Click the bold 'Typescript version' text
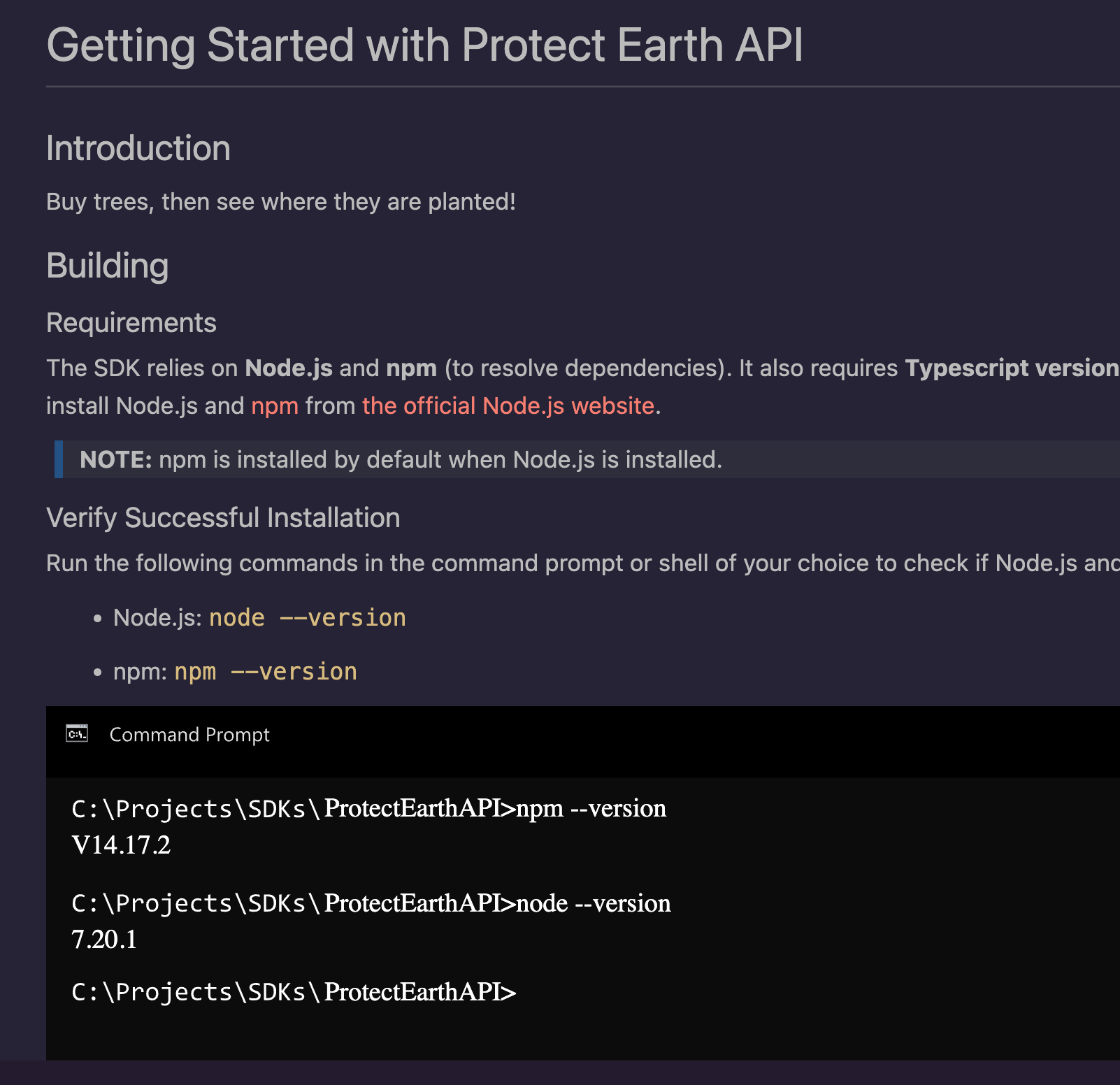 1011,368
